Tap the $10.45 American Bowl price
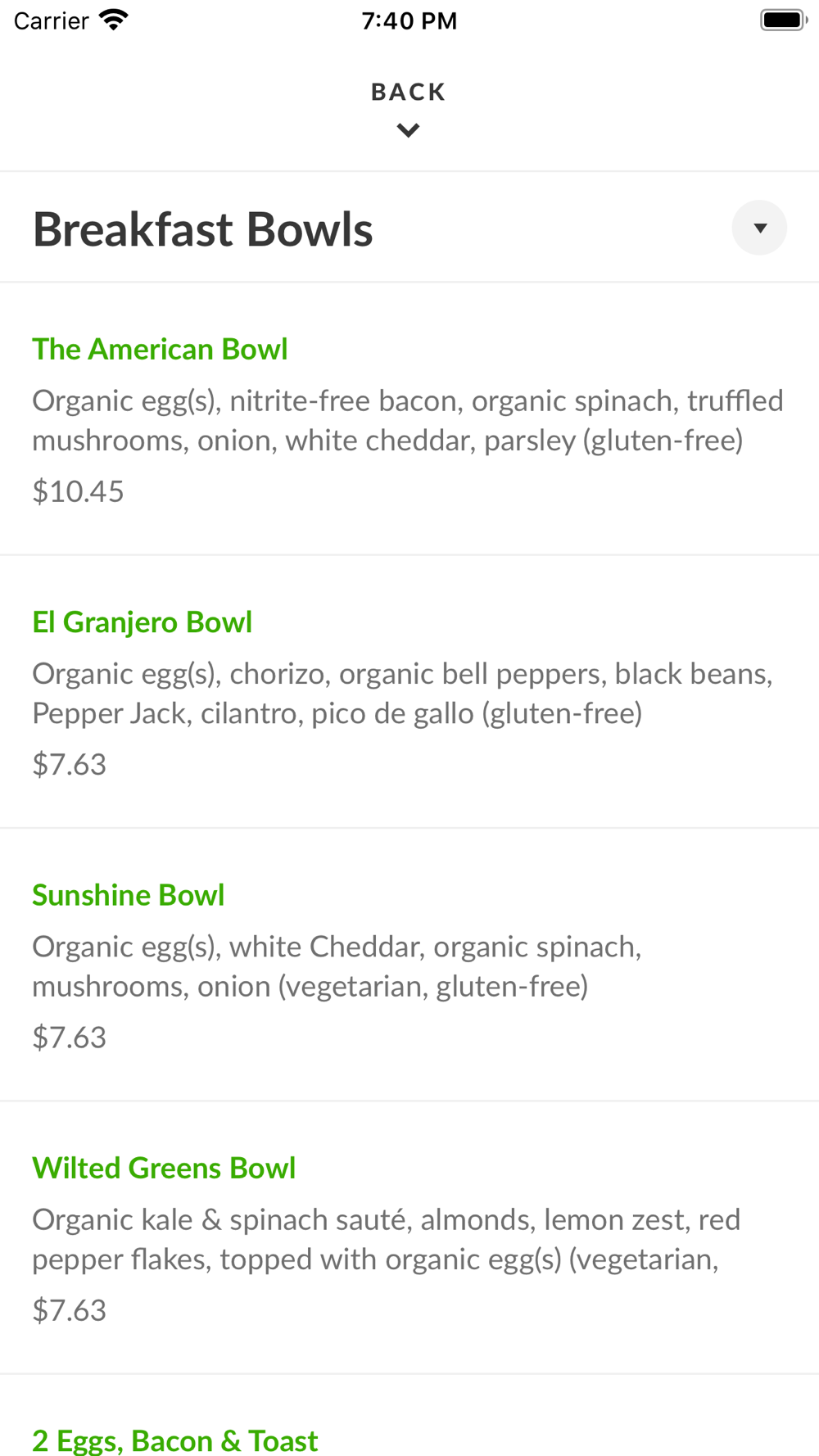Screen dimensions: 819x1456 tap(78, 491)
